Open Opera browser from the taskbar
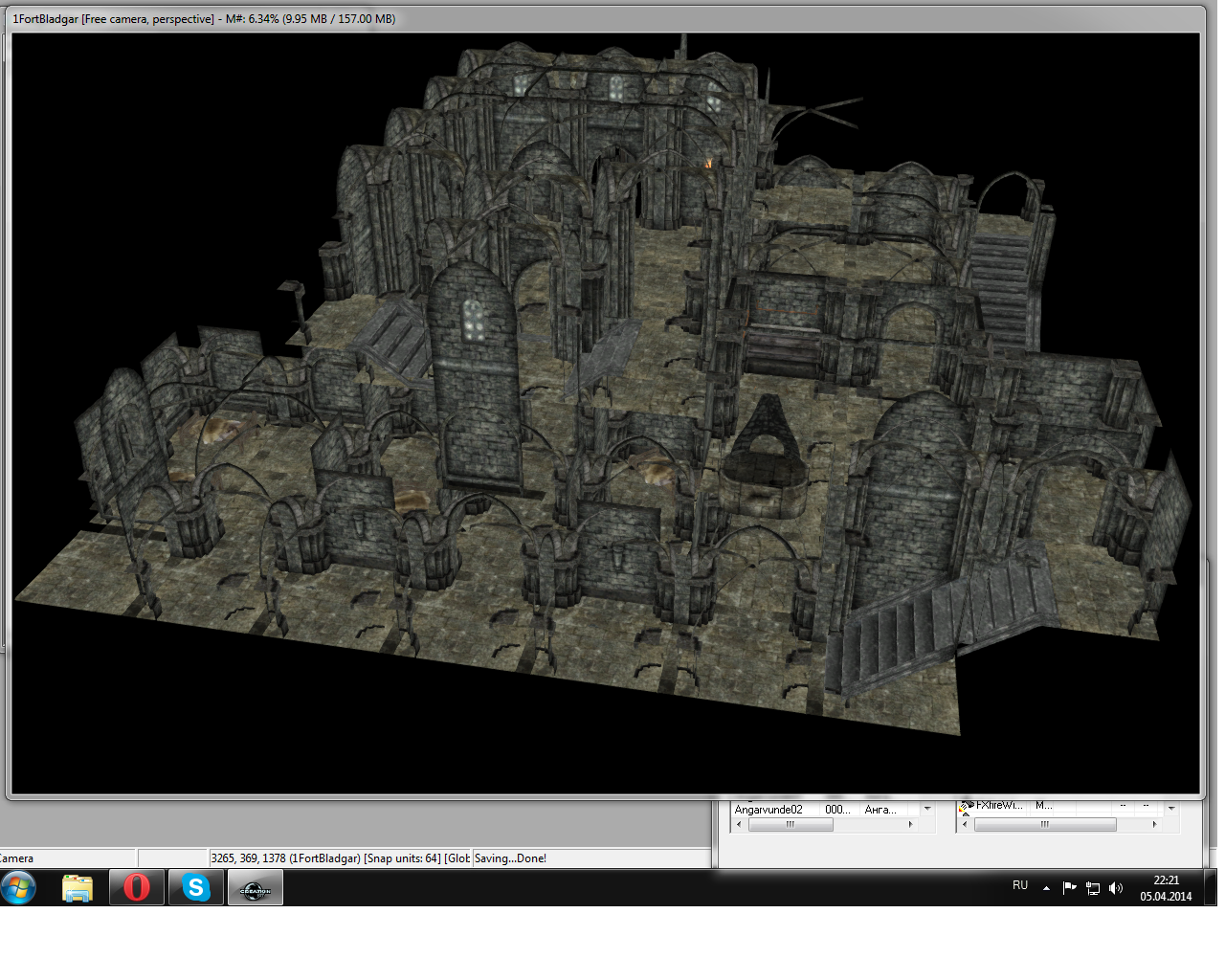Viewport: 1225px width, 980px height. pos(137,888)
